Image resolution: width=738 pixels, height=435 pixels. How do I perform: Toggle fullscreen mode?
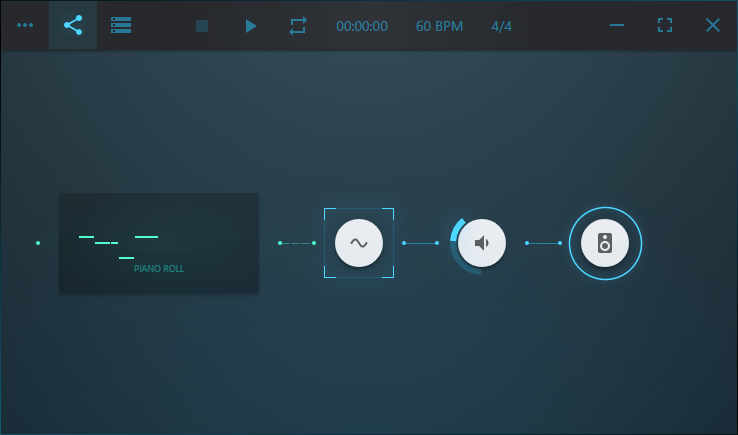(x=665, y=25)
